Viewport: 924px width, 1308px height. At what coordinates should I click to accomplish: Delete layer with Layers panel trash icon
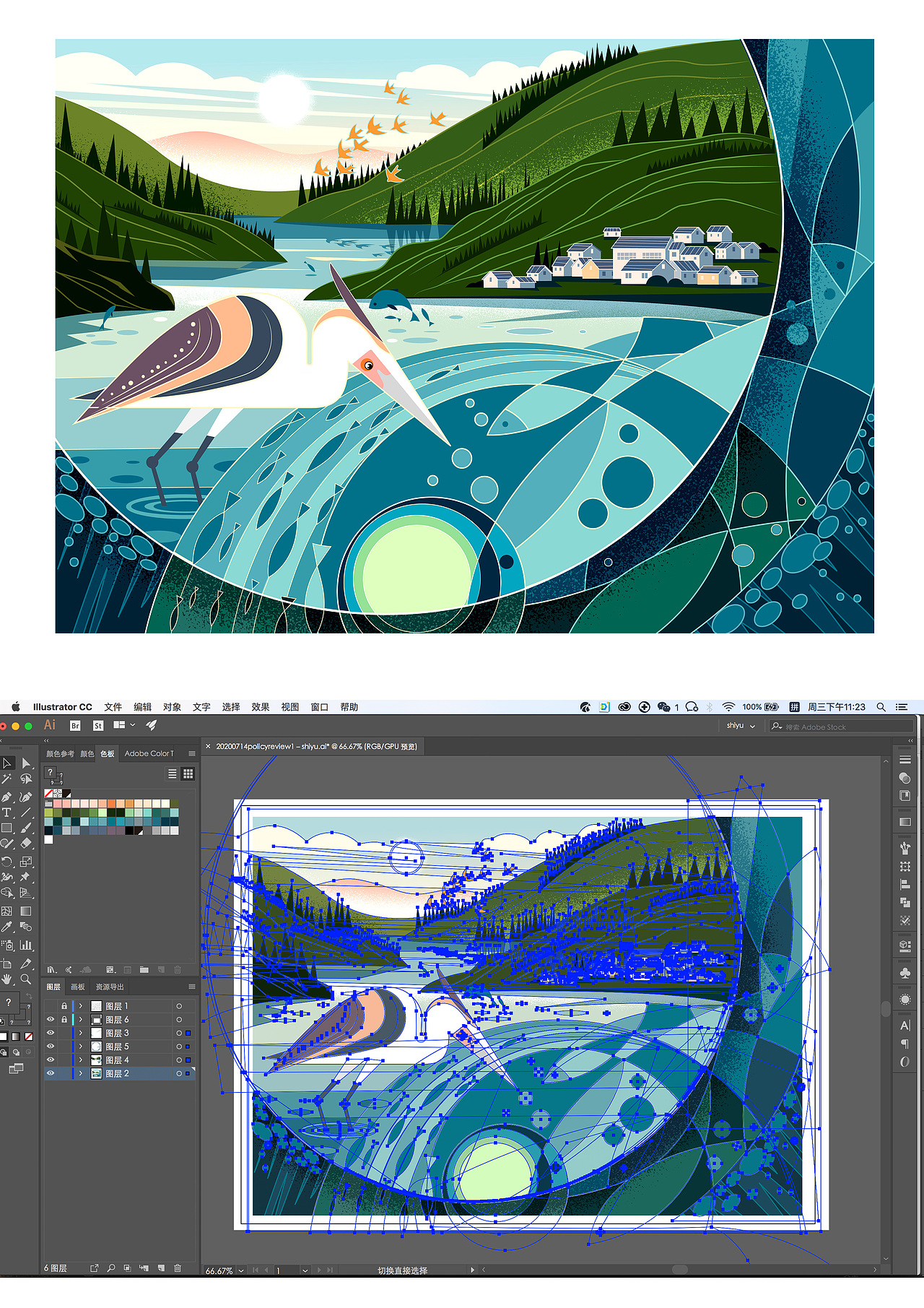click(x=178, y=1268)
